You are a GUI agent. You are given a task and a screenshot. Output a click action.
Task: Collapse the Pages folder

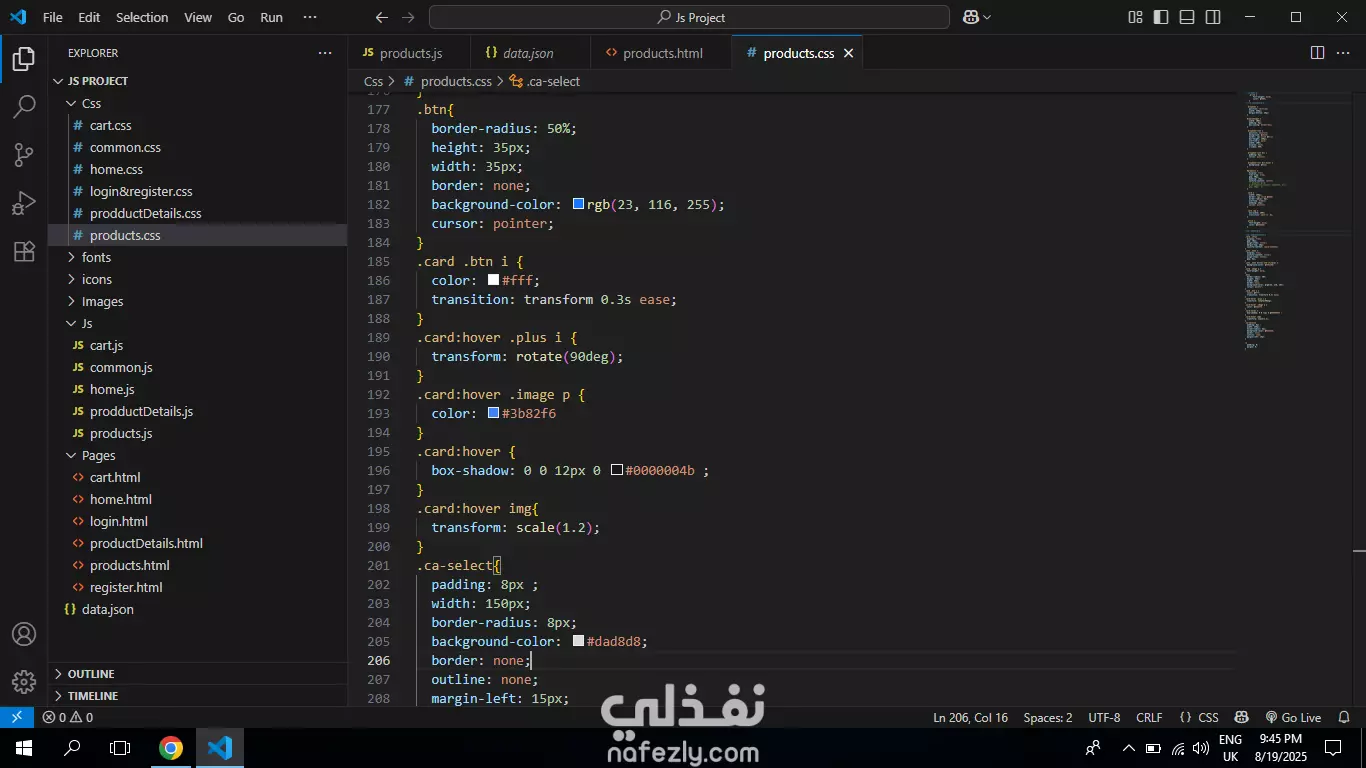click(x=198, y=455)
